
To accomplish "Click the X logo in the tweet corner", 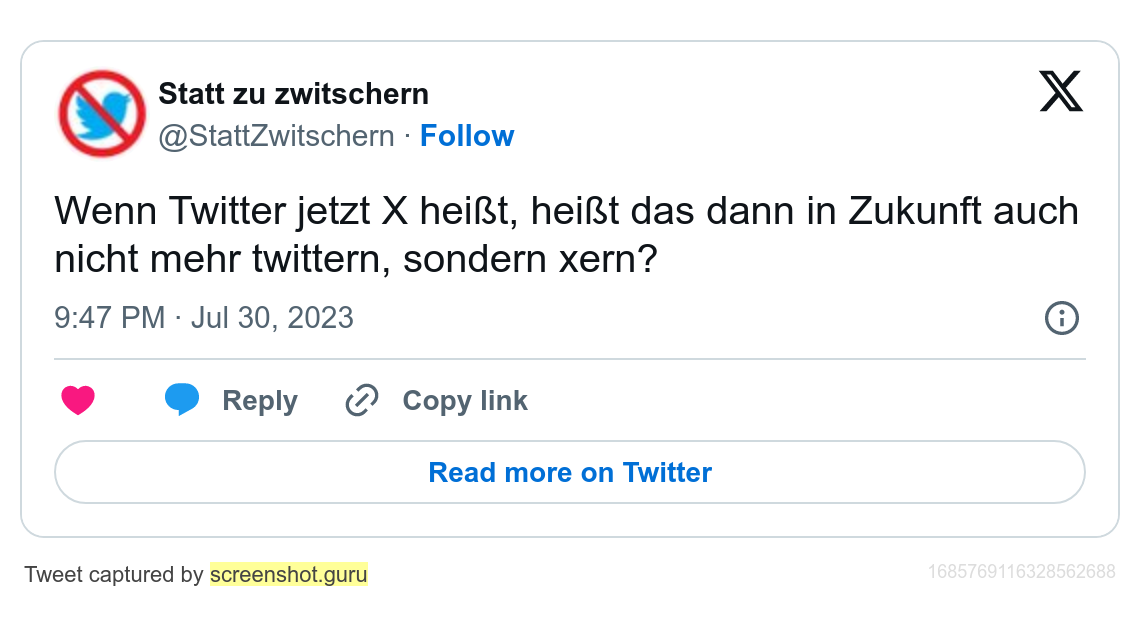I will tap(1061, 91).
